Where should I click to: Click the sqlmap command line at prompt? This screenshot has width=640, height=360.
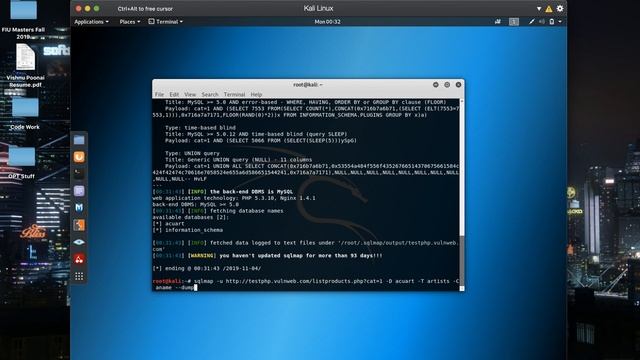[305, 284]
